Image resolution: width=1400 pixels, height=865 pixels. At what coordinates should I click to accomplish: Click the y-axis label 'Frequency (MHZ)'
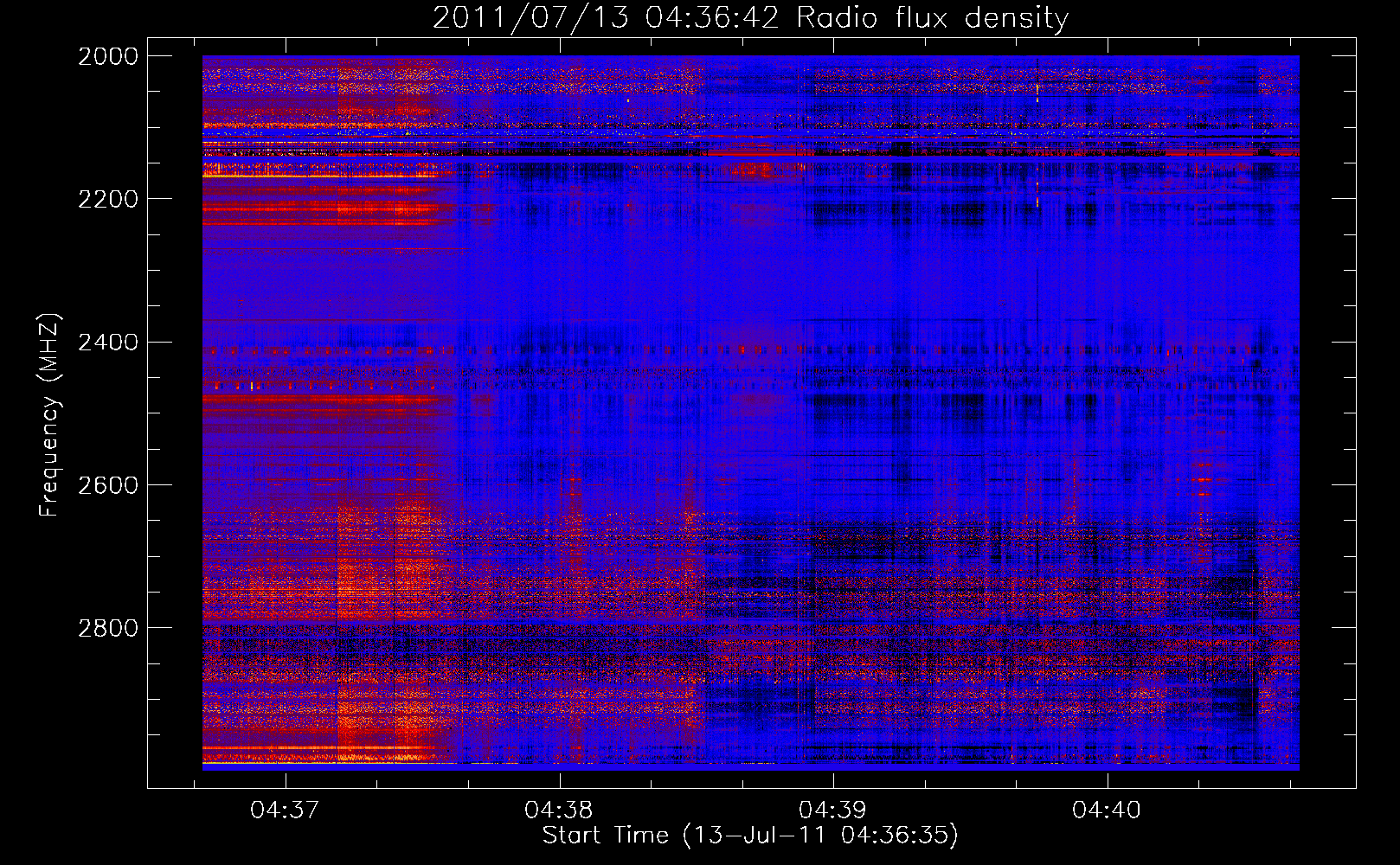pyautogui.click(x=50, y=415)
